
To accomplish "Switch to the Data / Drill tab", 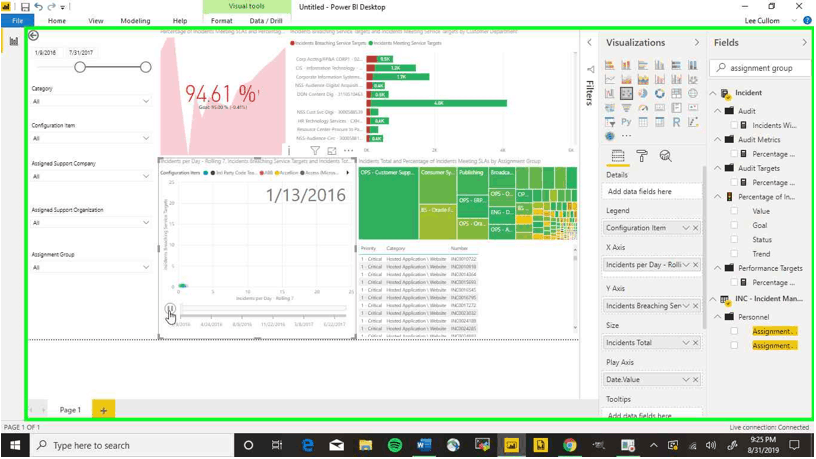I will click(x=266, y=20).
